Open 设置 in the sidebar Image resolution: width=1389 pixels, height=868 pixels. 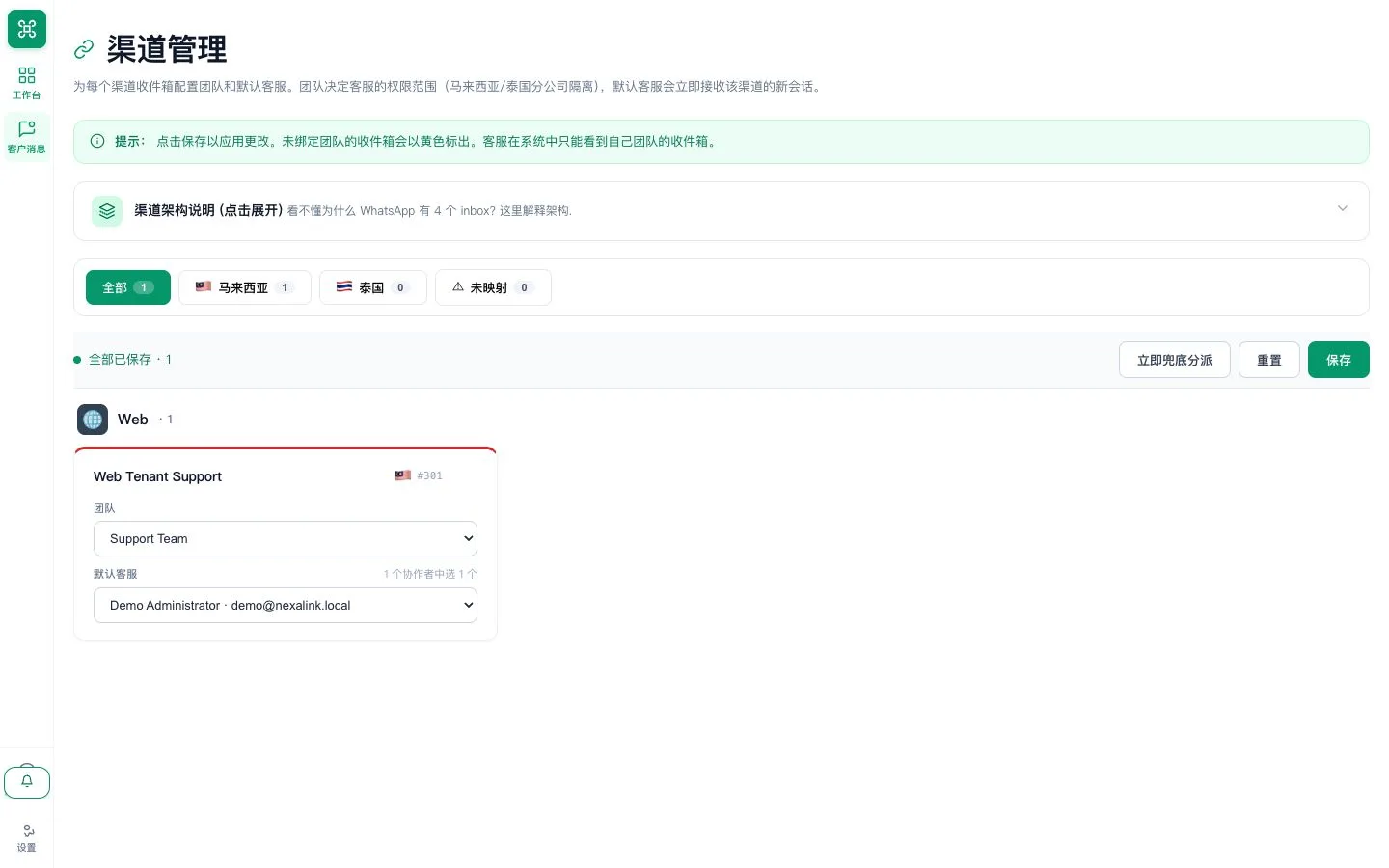point(27,837)
